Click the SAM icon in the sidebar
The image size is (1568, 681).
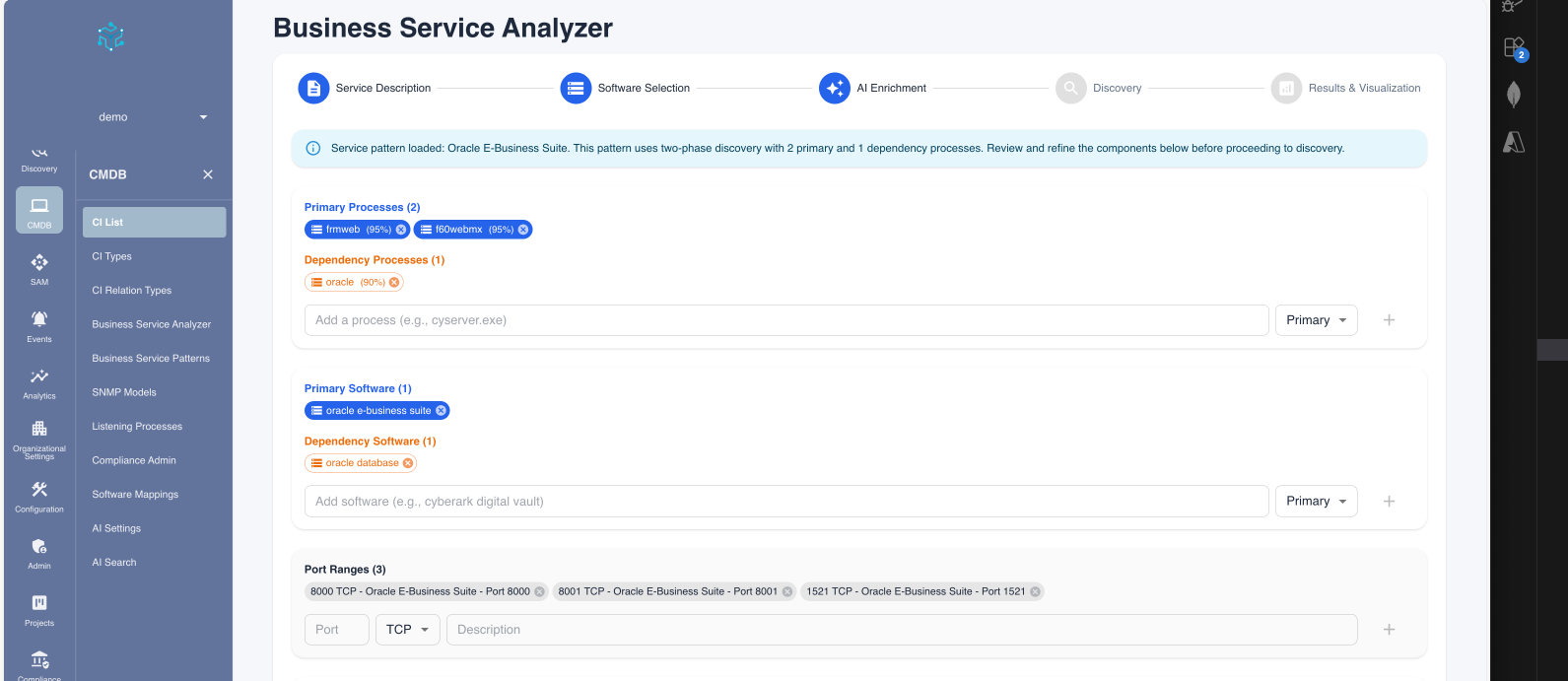click(39, 263)
